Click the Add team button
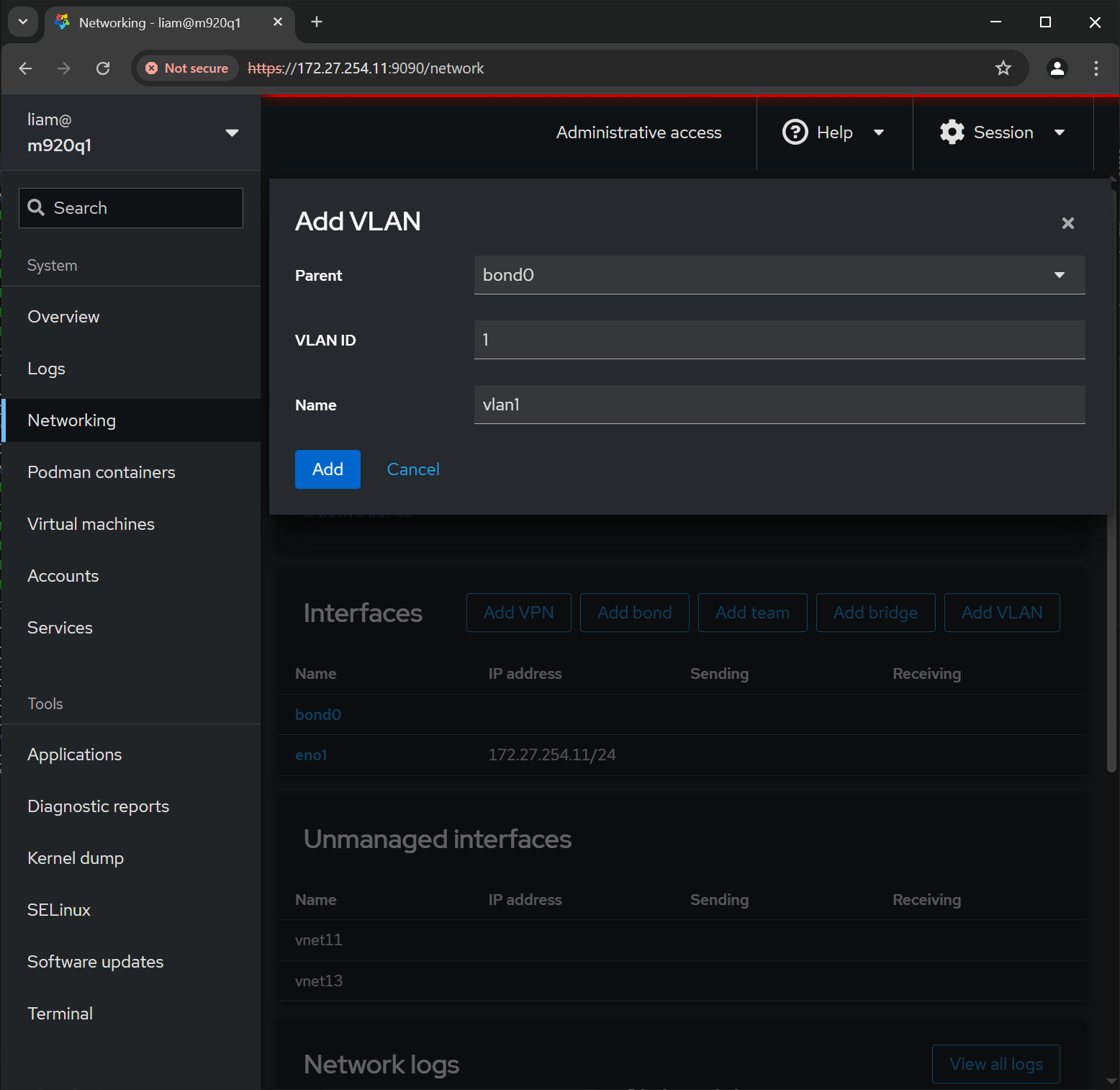The height and width of the screenshot is (1090, 1120). [753, 613]
